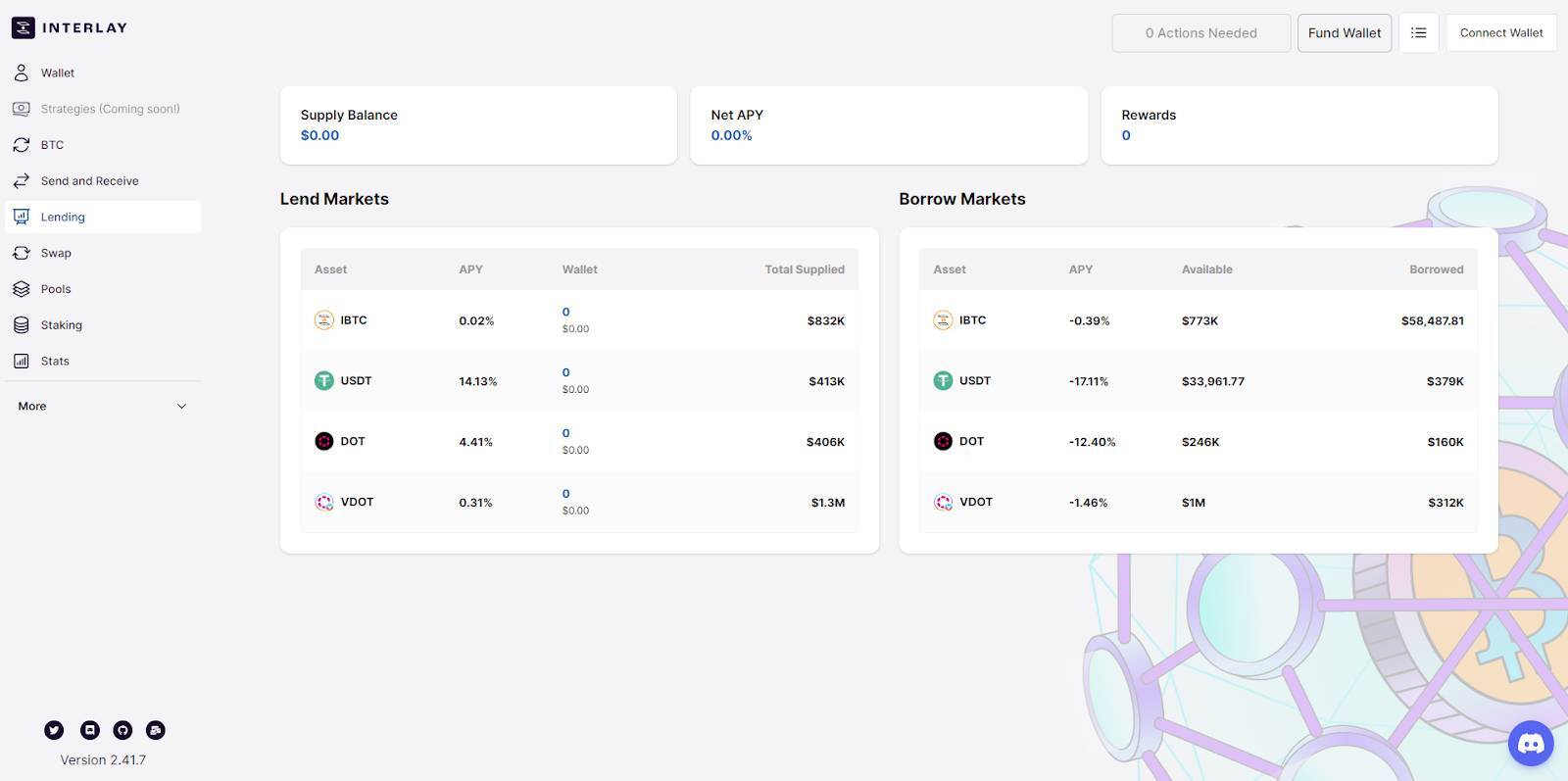Click Strategies (Coming soon!) sidebar item
Image resolution: width=1568 pixels, height=781 pixels.
(x=103, y=109)
